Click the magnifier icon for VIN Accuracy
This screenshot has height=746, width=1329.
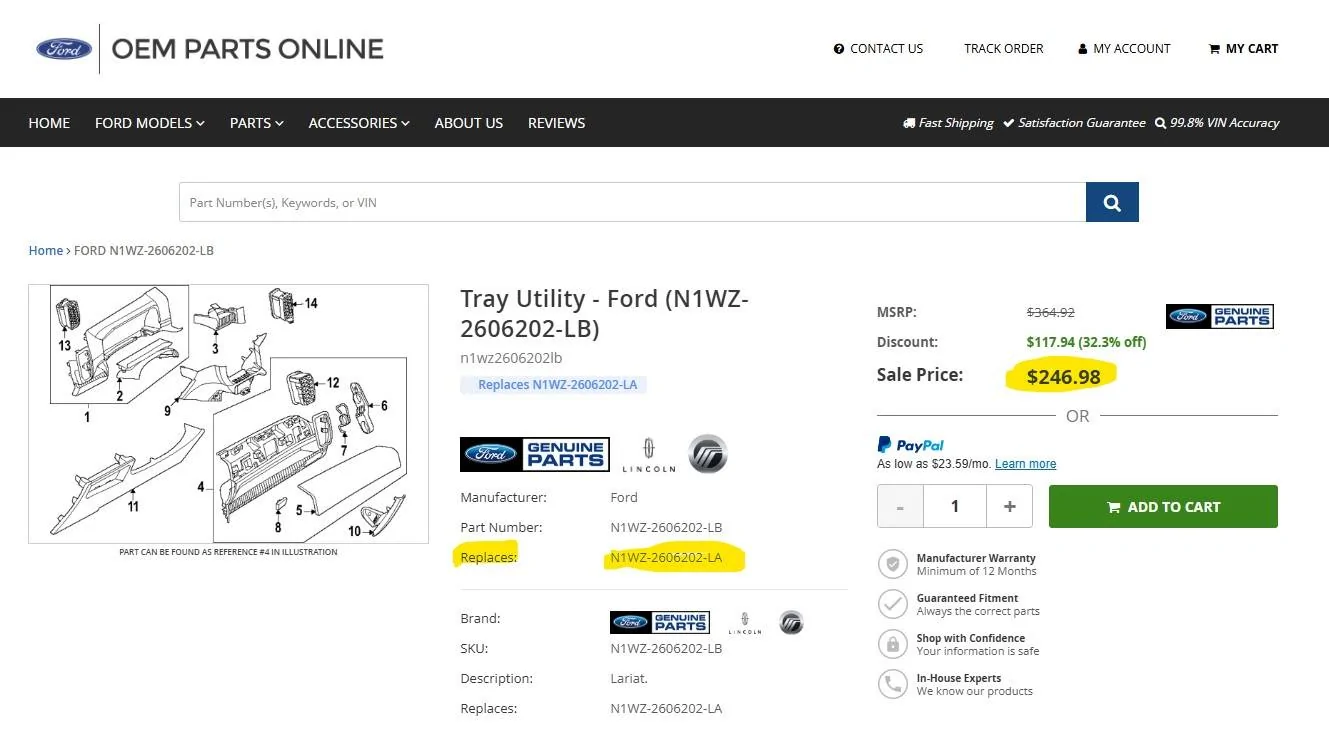click(x=1160, y=123)
